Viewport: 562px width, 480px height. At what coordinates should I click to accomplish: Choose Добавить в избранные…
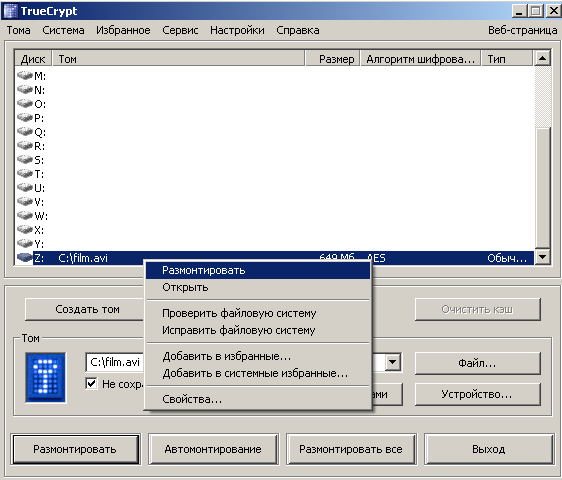point(258,356)
